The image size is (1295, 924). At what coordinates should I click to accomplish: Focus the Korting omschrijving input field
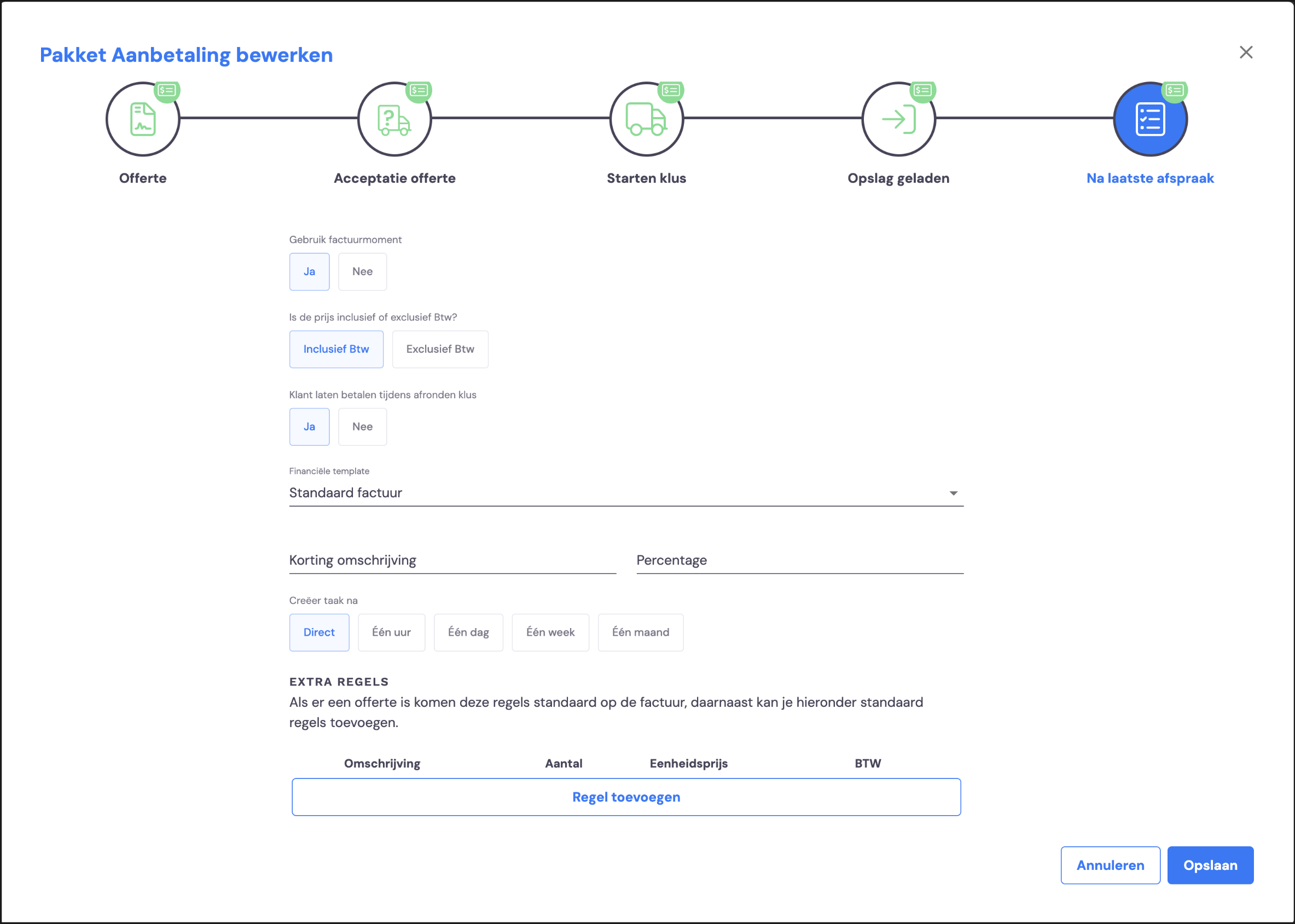[452, 560]
